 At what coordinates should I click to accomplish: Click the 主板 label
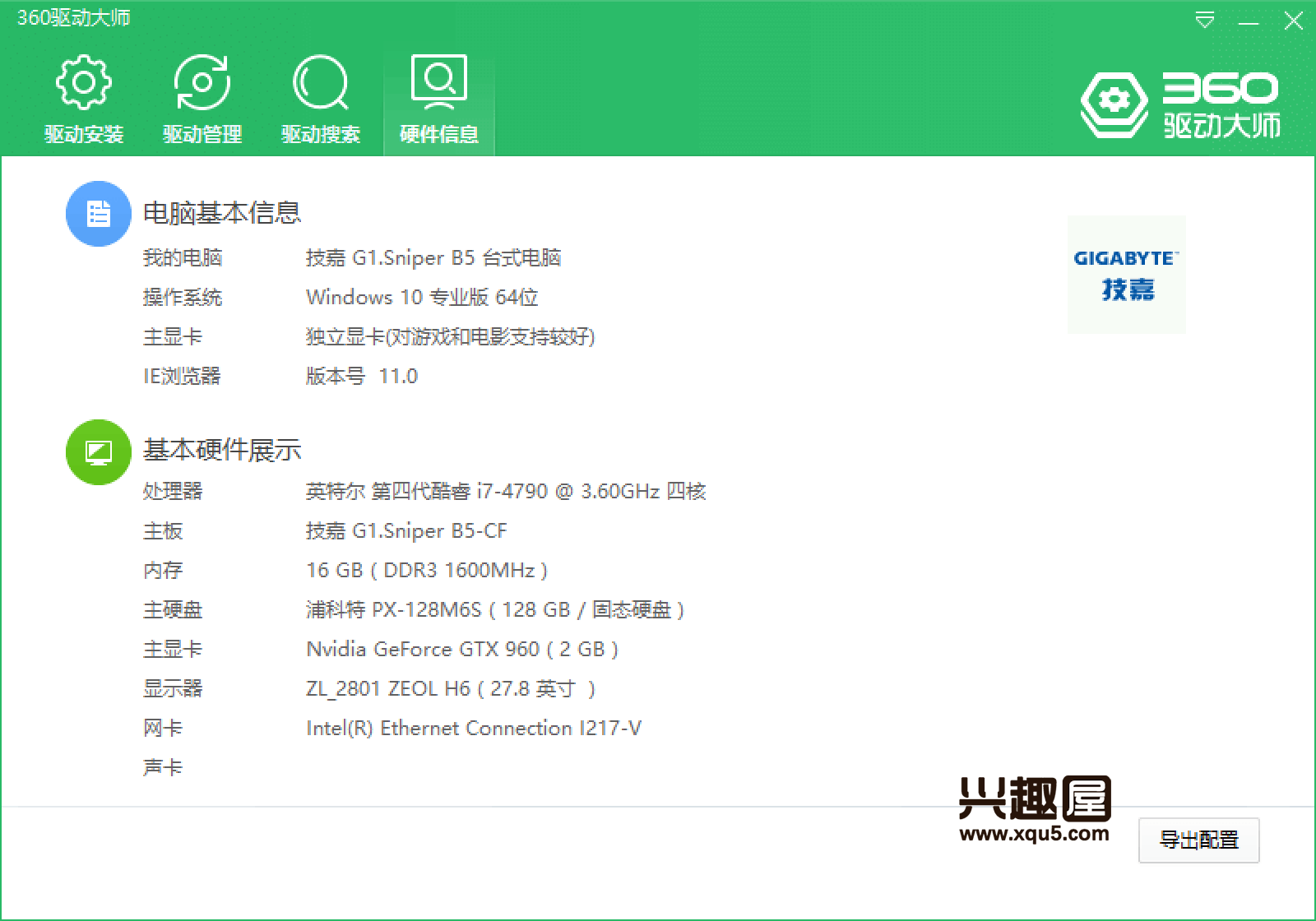(163, 530)
